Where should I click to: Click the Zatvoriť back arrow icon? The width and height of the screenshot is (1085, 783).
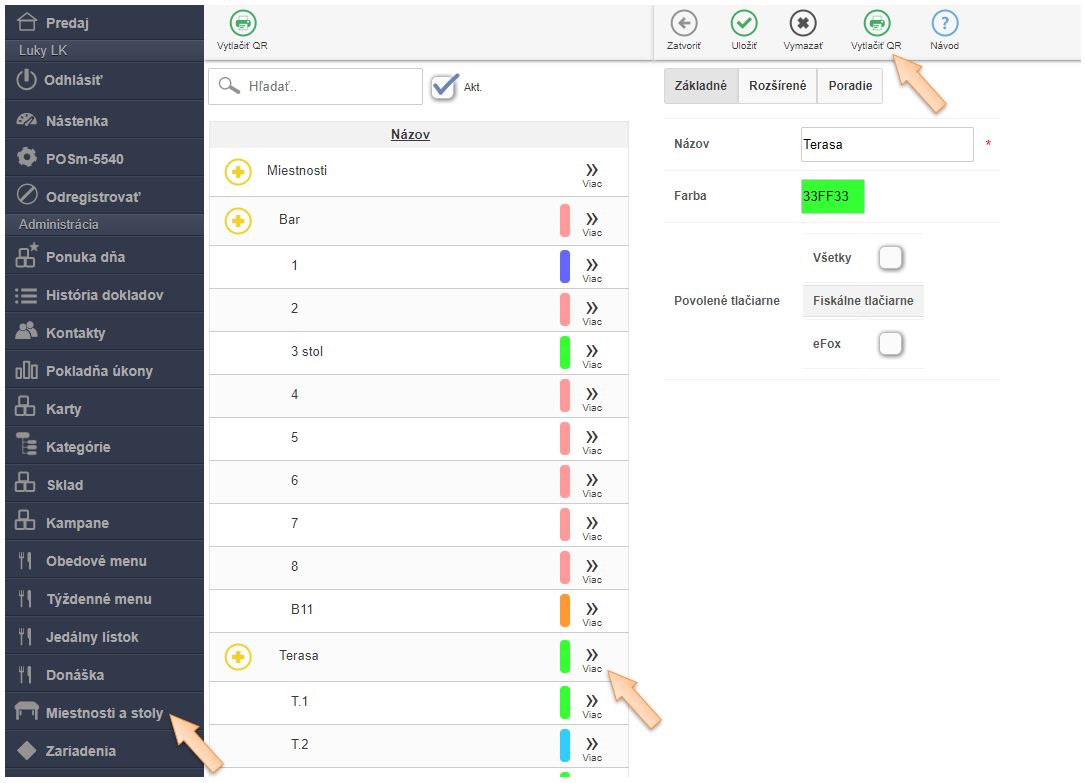(x=684, y=24)
